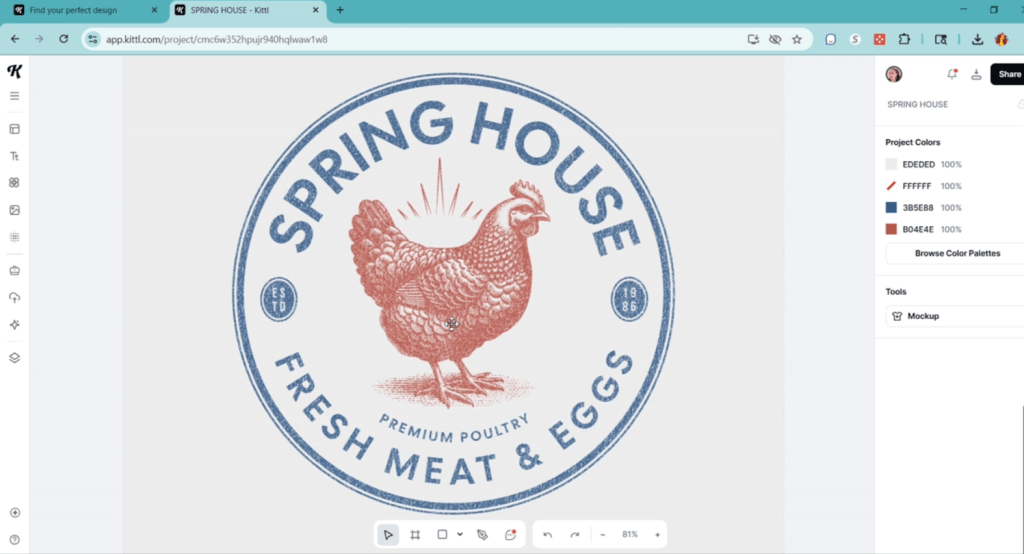Click the redo arrow
This screenshot has width=1024, height=554.
(574, 535)
